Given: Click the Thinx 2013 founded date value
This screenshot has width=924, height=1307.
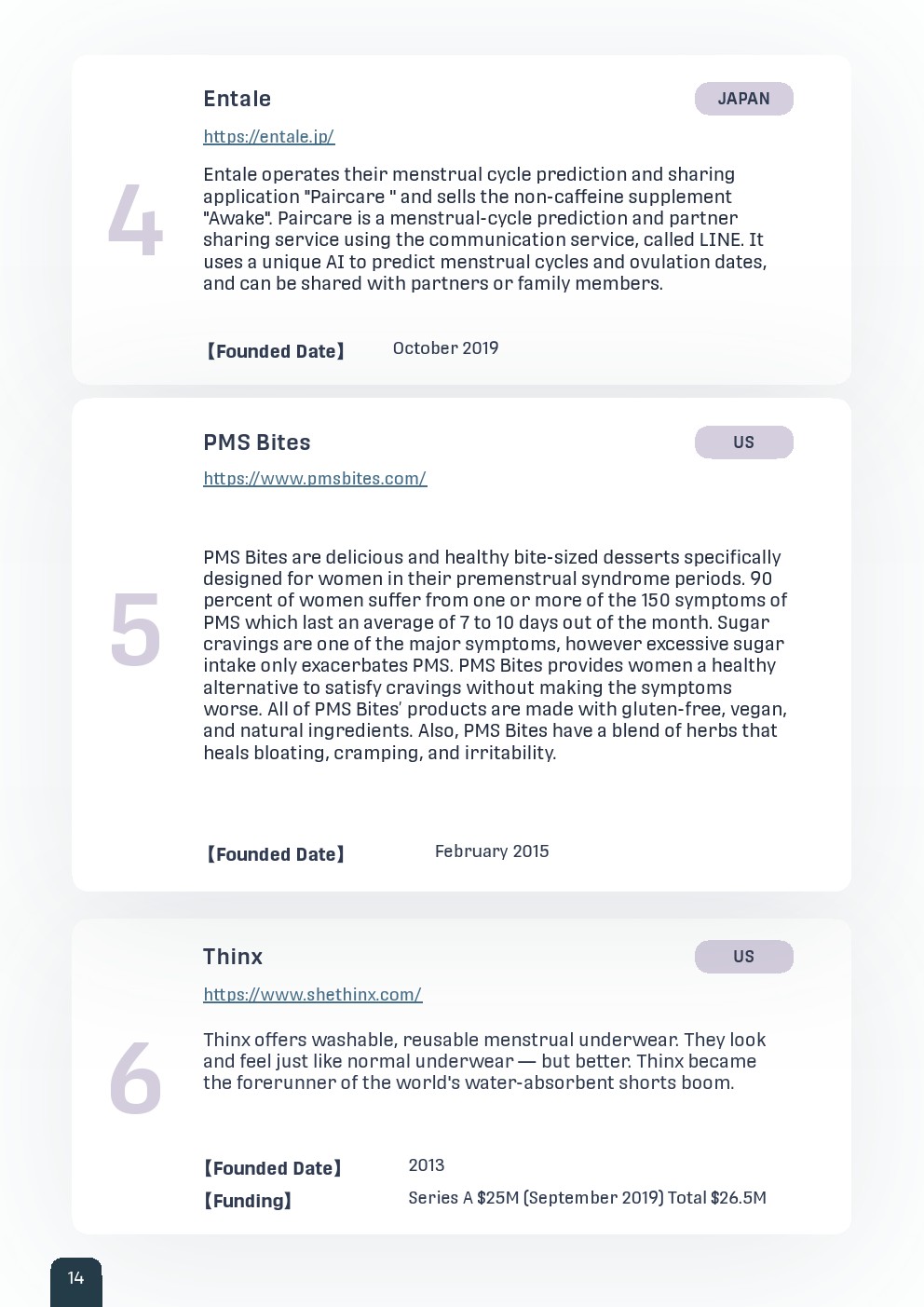Looking at the screenshot, I should point(426,1165).
